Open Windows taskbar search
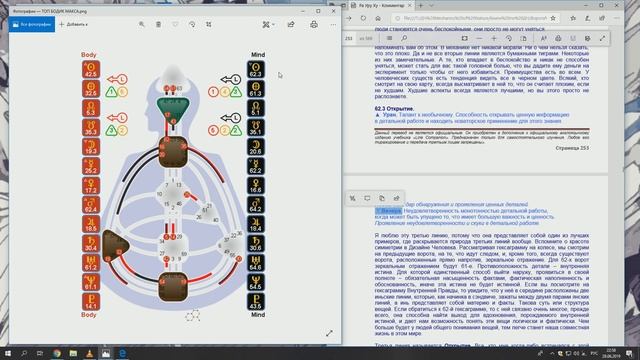 point(24,353)
